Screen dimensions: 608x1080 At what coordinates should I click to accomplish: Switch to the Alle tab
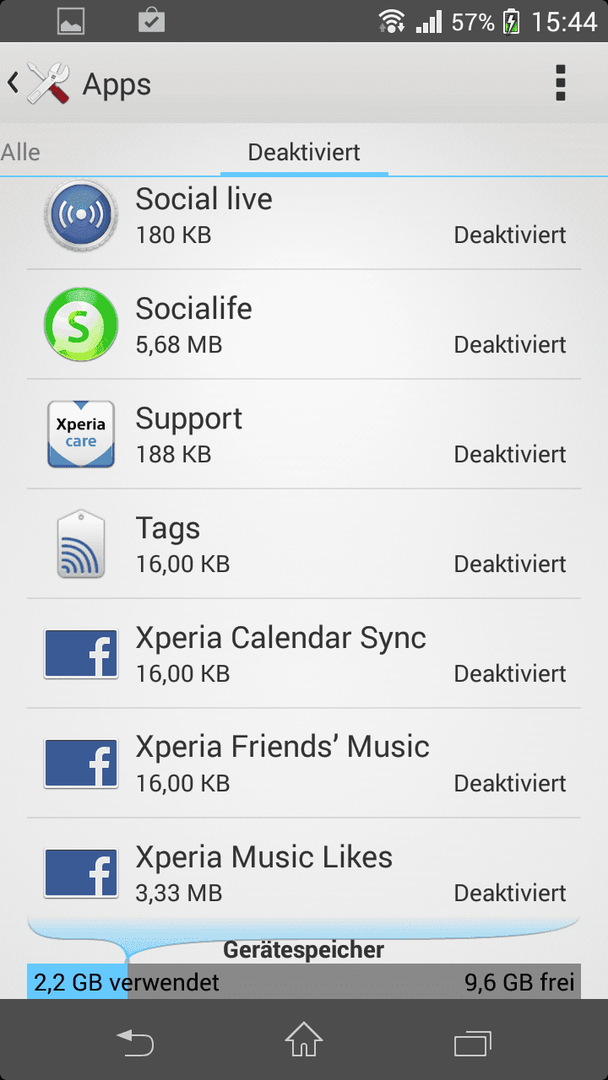[20, 152]
